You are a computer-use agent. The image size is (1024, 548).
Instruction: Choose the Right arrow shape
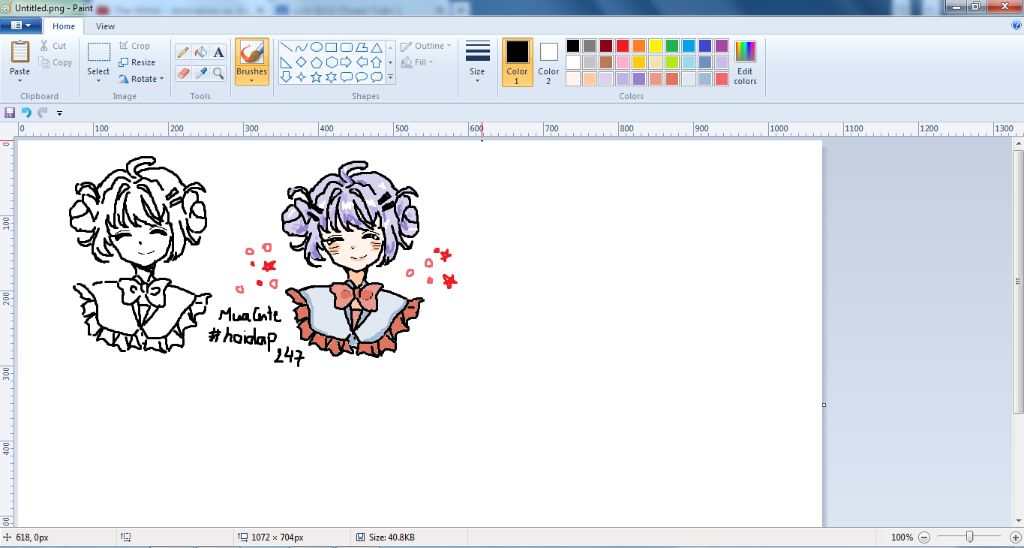[x=346, y=62]
